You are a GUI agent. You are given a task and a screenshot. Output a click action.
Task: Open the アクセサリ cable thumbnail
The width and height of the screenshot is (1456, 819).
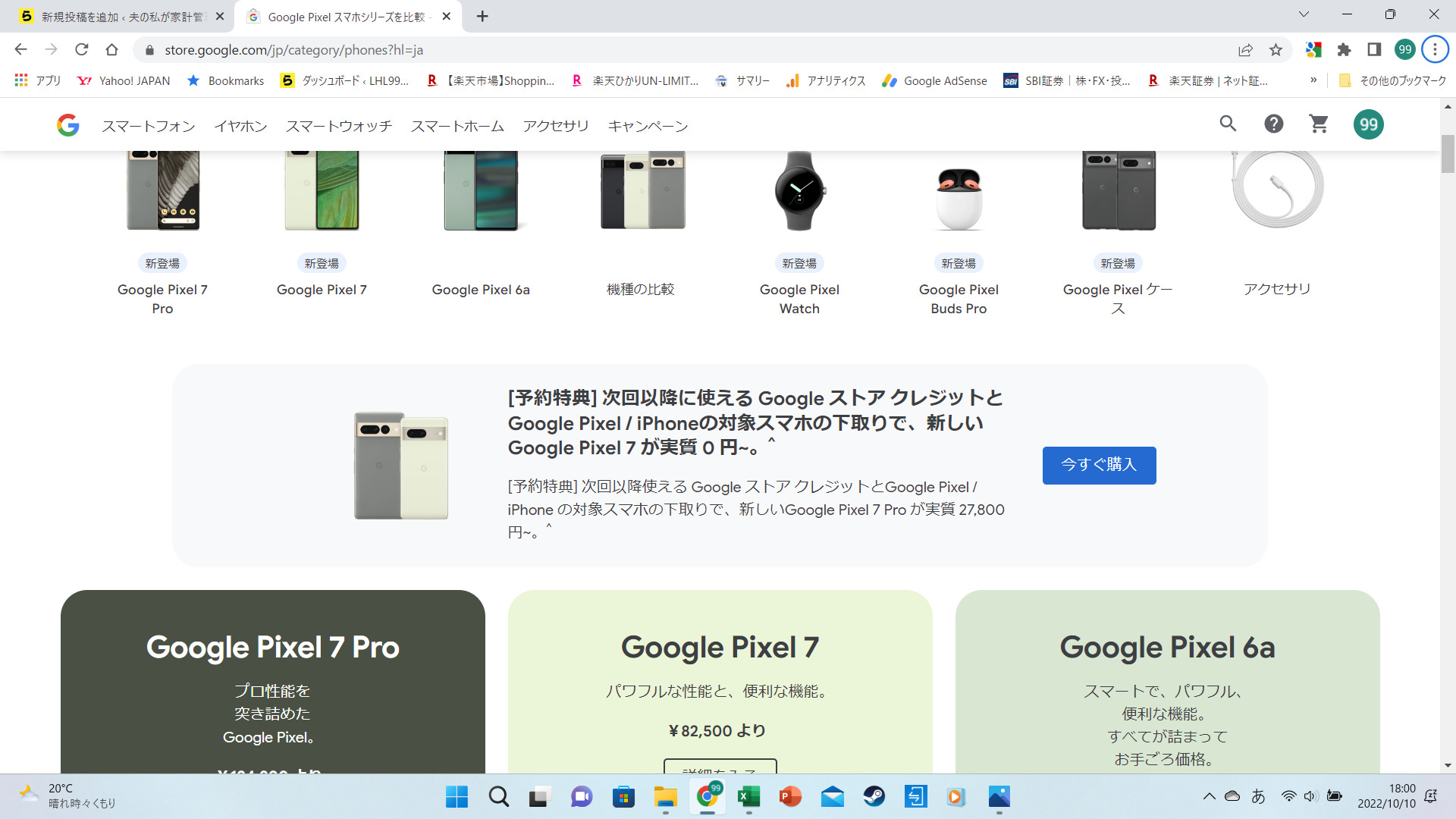coord(1277,190)
